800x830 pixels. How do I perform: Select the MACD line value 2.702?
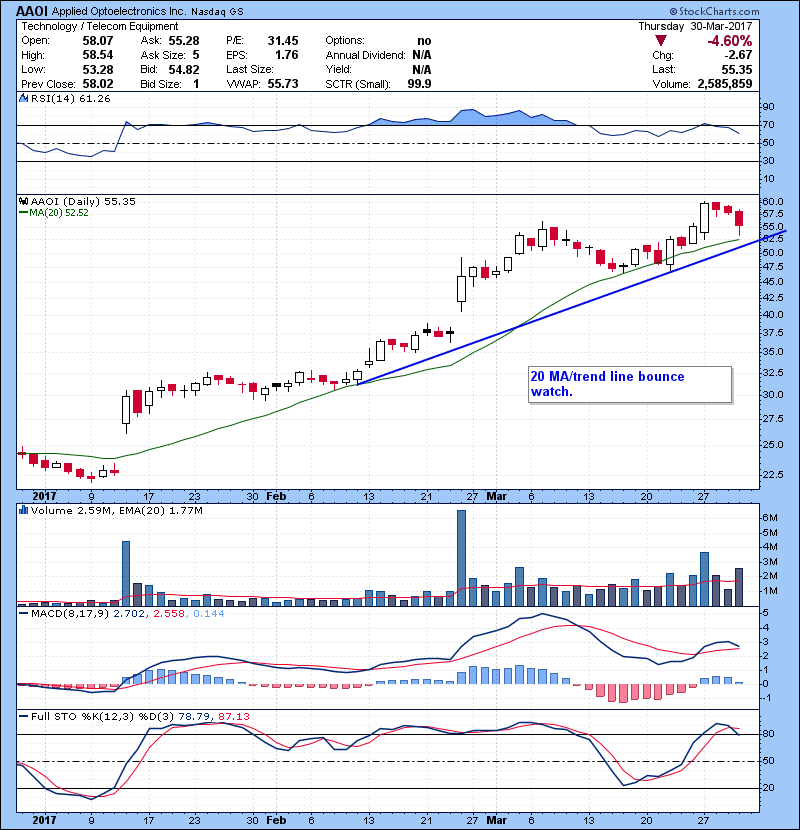pyautogui.click(x=129, y=614)
